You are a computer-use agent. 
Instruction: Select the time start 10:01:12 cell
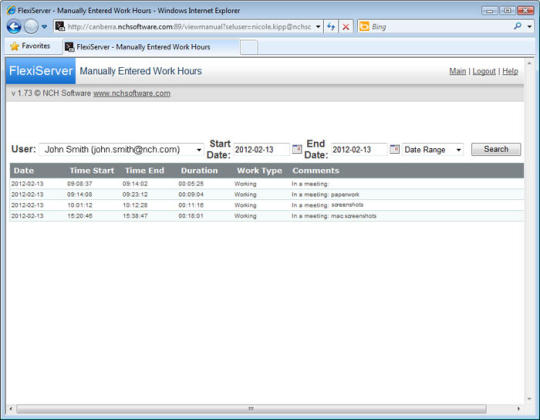pyautogui.click(x=80, y=205)
